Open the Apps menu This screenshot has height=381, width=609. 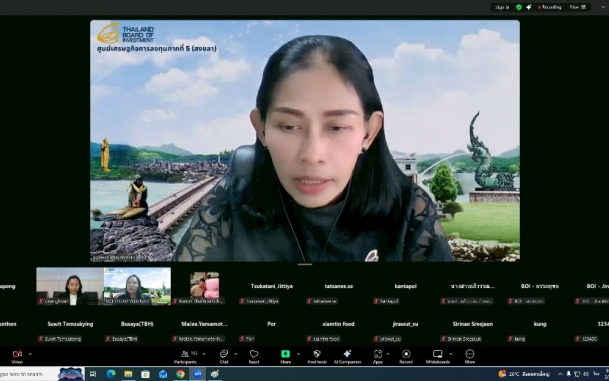[378, 356]
